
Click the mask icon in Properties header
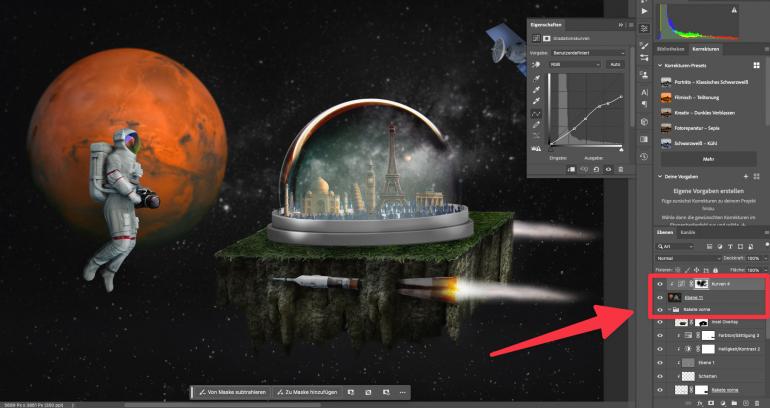click(545, 38)
